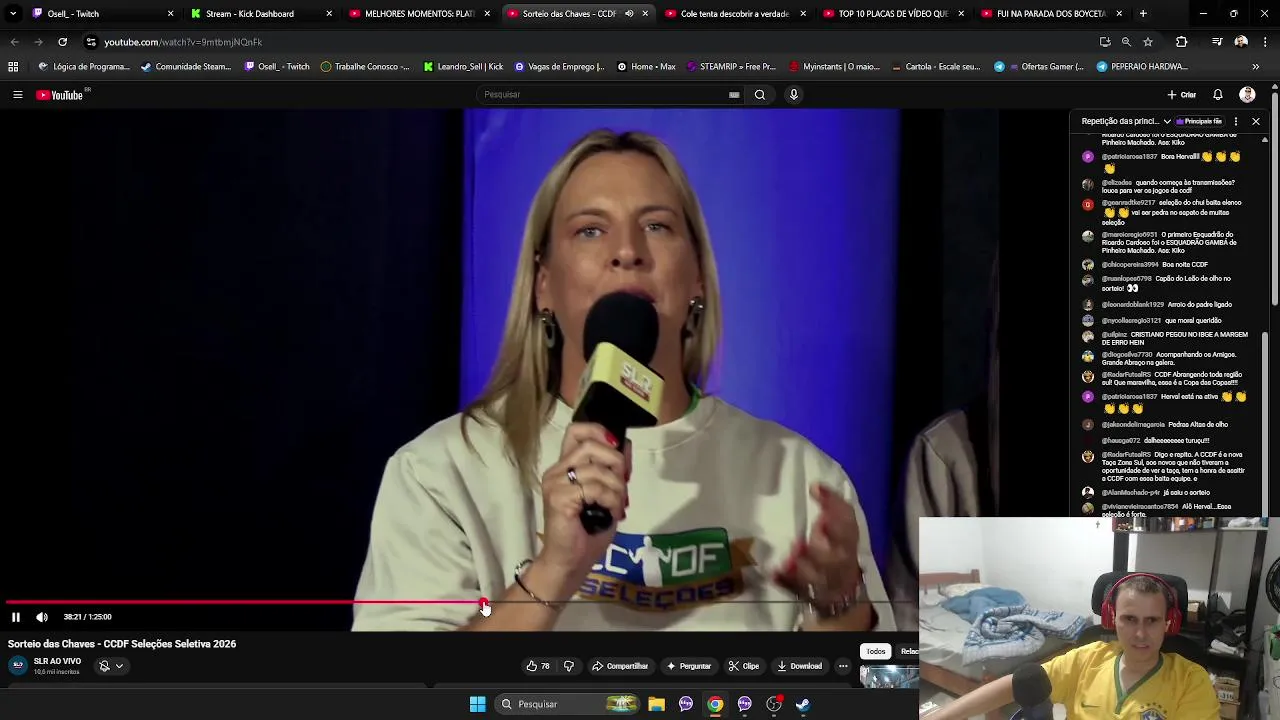Focus the YouTube Pesquisar search field
This screenshot has height=720, width=1280.
pos(604,95)
